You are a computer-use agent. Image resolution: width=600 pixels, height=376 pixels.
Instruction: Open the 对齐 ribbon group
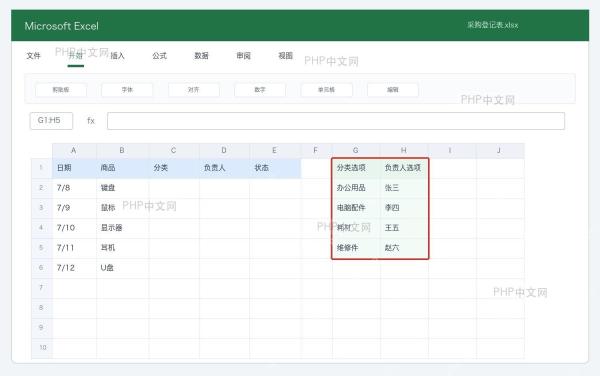[x=194, y=90]
